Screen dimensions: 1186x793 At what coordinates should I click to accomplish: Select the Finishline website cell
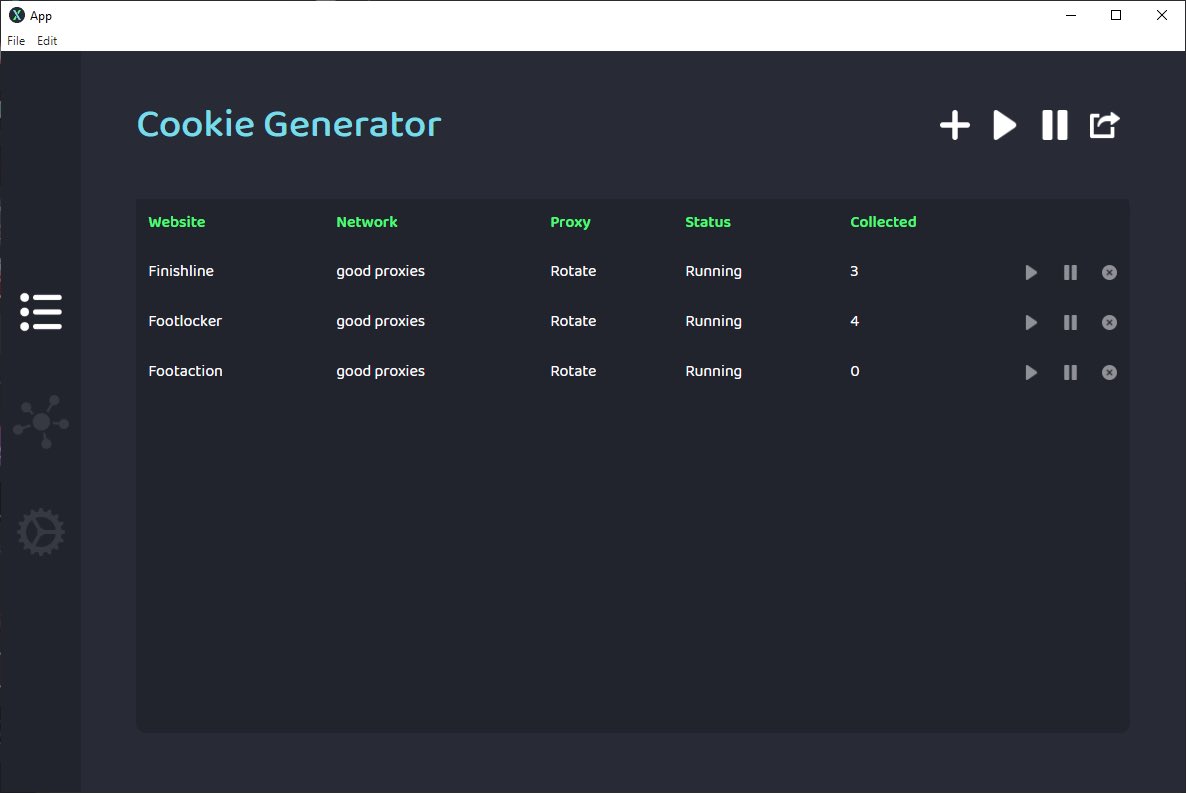(181, 271)
